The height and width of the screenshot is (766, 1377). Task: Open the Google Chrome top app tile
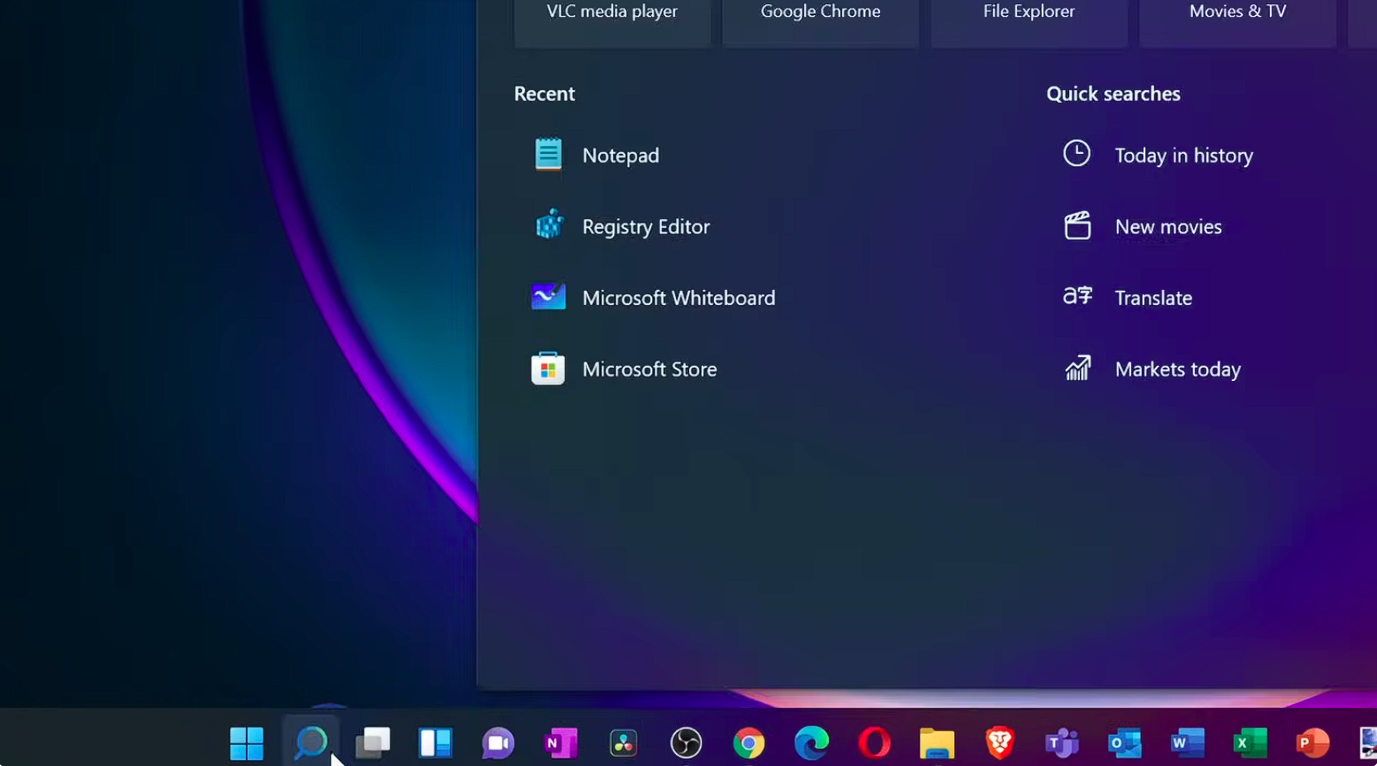821,22
